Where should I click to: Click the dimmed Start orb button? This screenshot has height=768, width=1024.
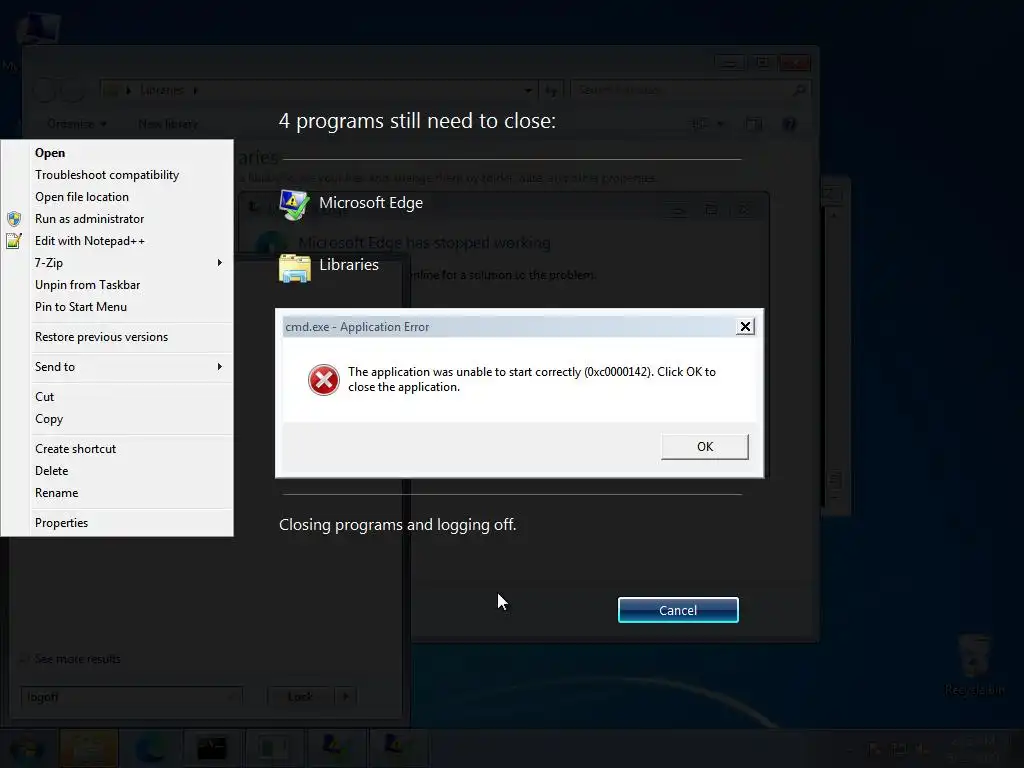(x=27, y=749)
